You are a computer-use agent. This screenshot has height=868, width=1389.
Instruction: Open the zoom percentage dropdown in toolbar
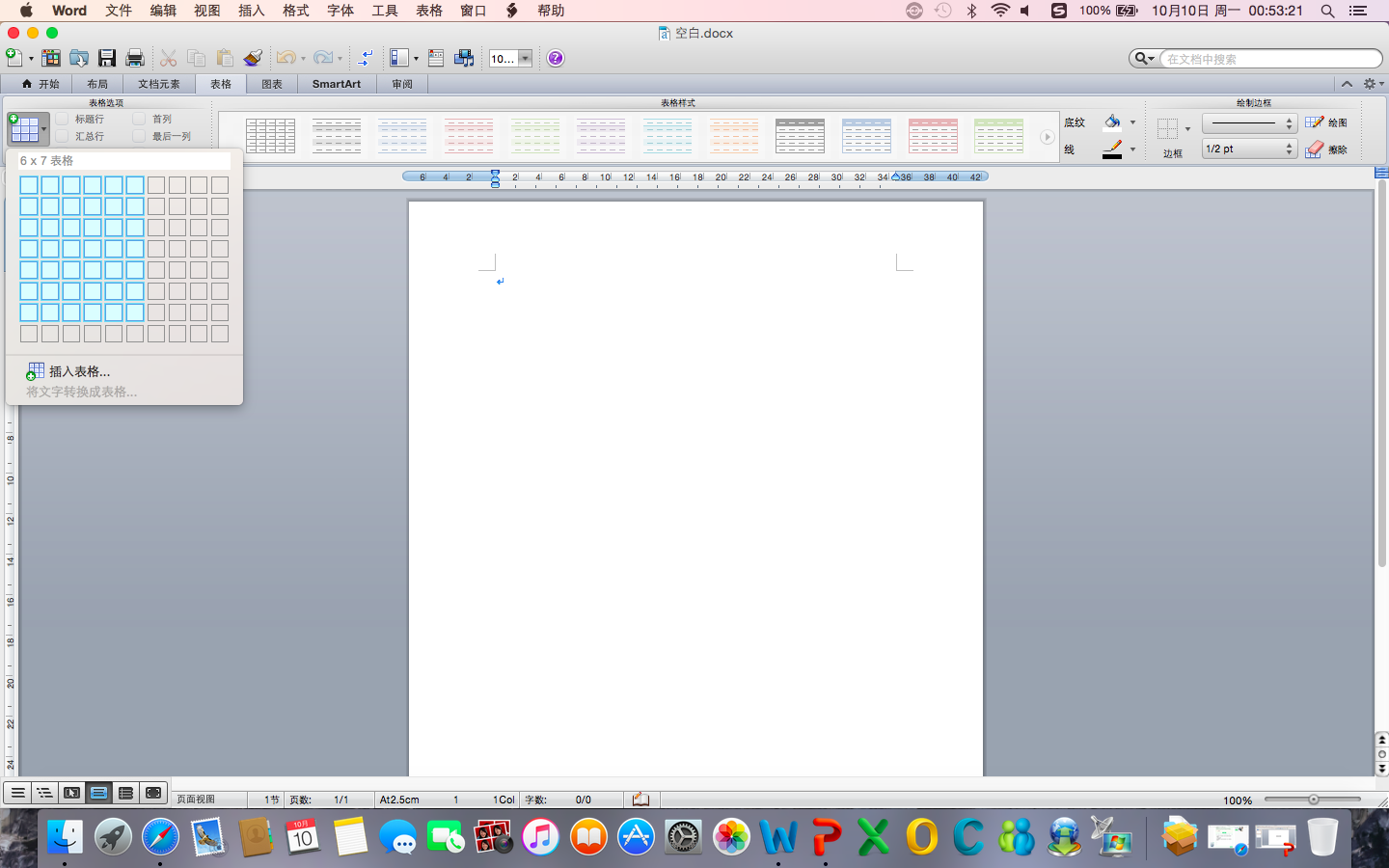click(x=525, y=58)
